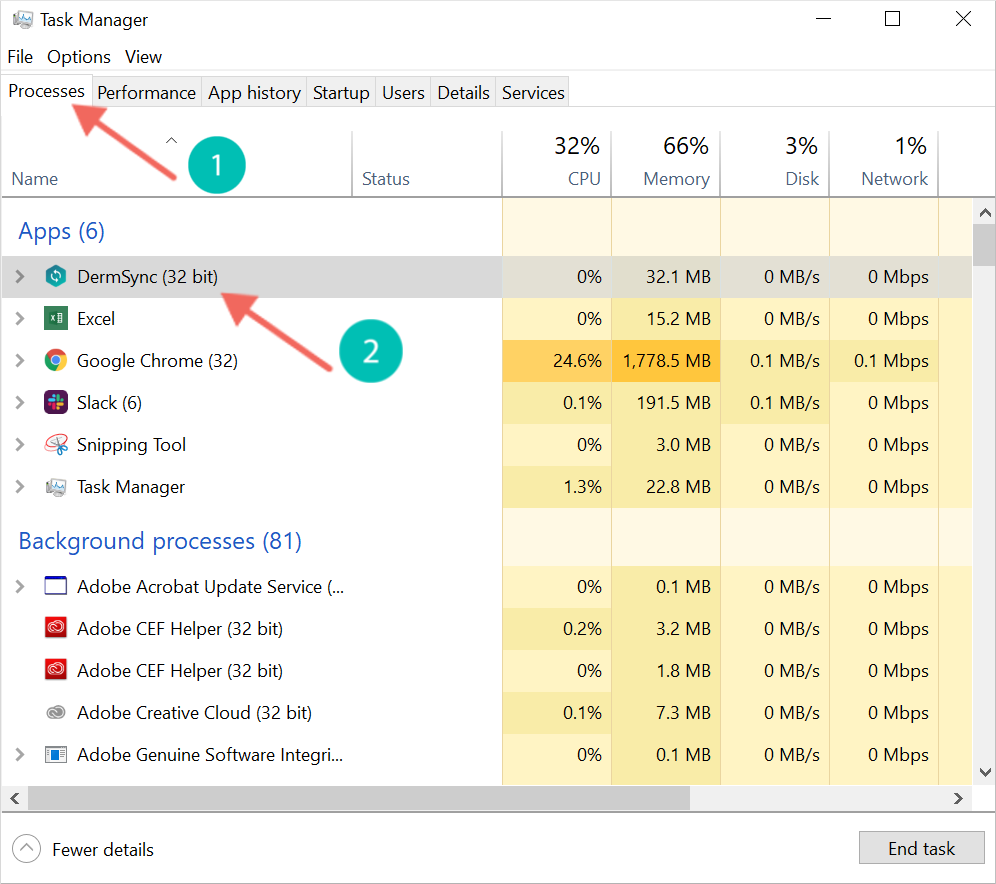Viewport: 996px width, 884px height.
Task: Sort by the Network column header
Action: 884,164
